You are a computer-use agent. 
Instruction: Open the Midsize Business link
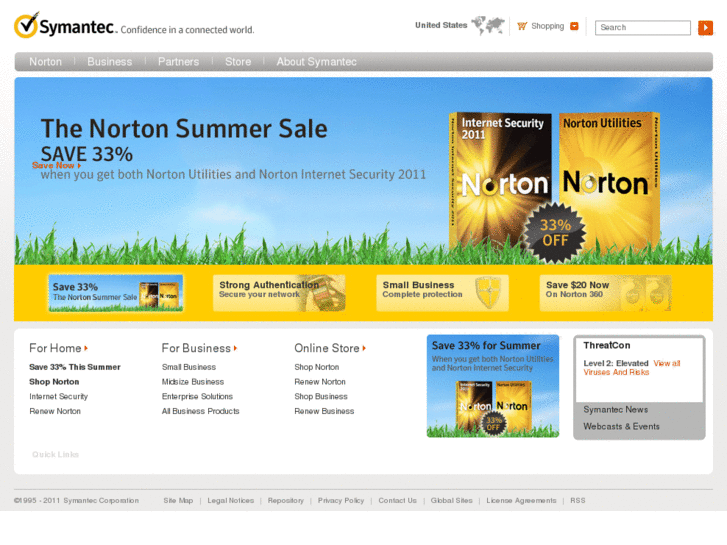click(193, 382)
